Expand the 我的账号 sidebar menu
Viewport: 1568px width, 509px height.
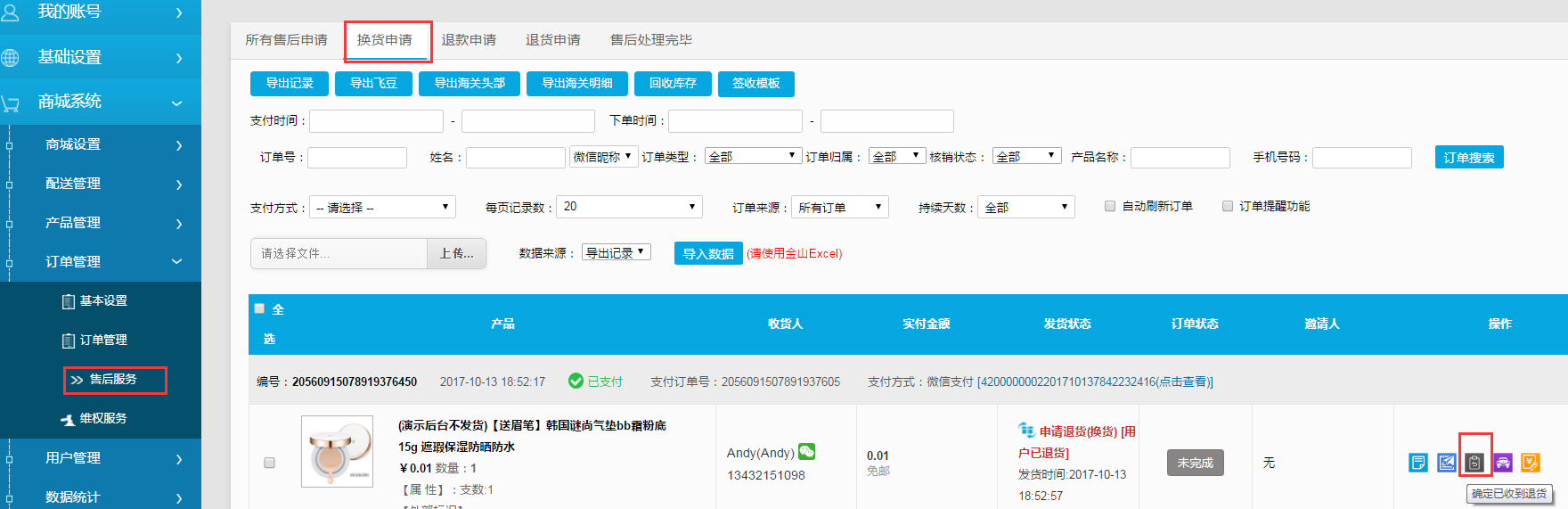[101, 12]
